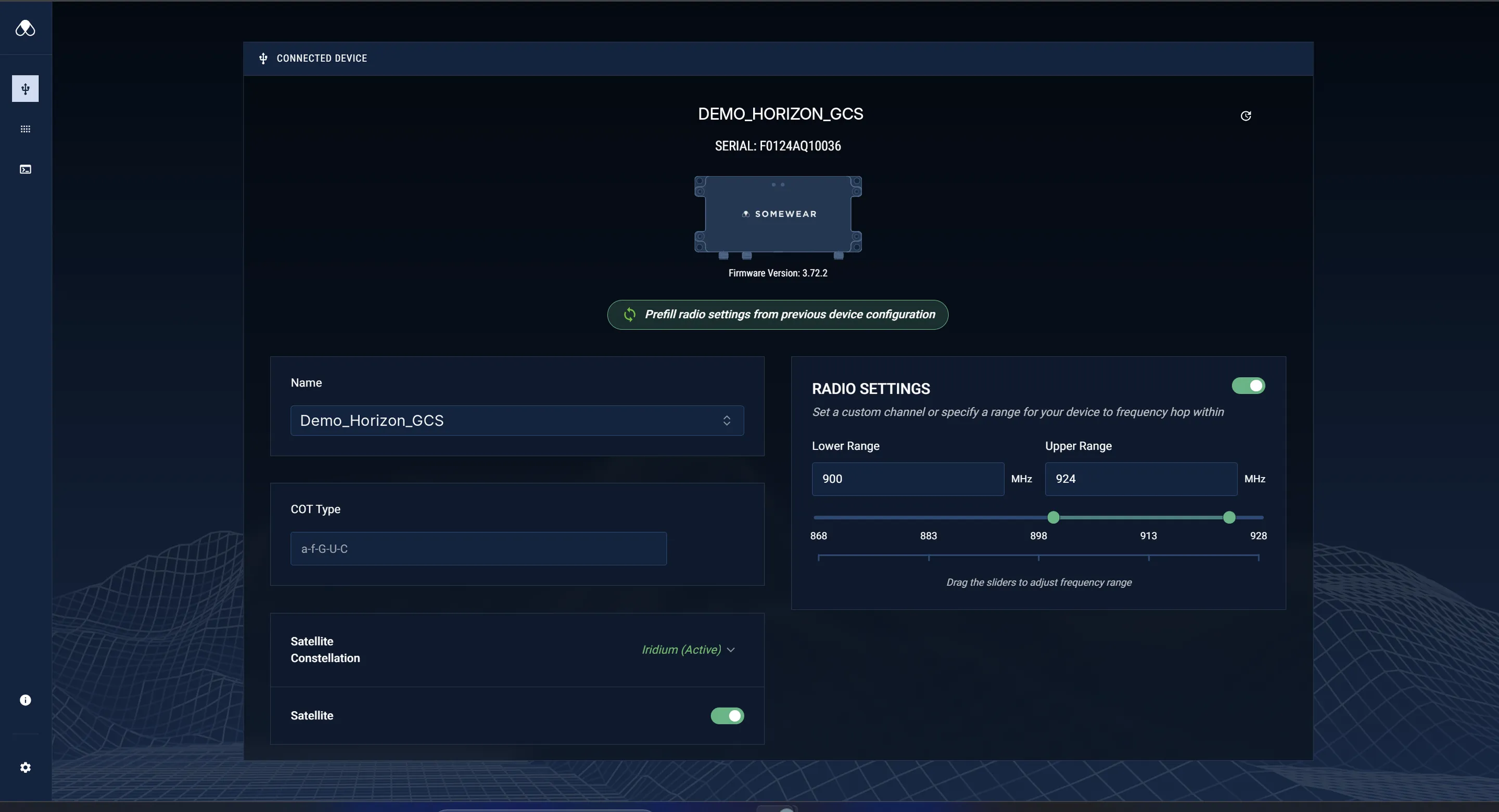The height and width of the screenshot is (812, 1499).
Task: Click the 913 frequency scale label
Action: 1148,535
